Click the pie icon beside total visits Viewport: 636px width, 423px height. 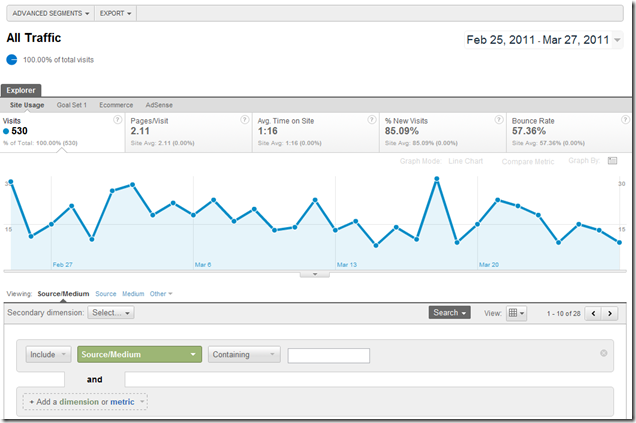(12, 60)
